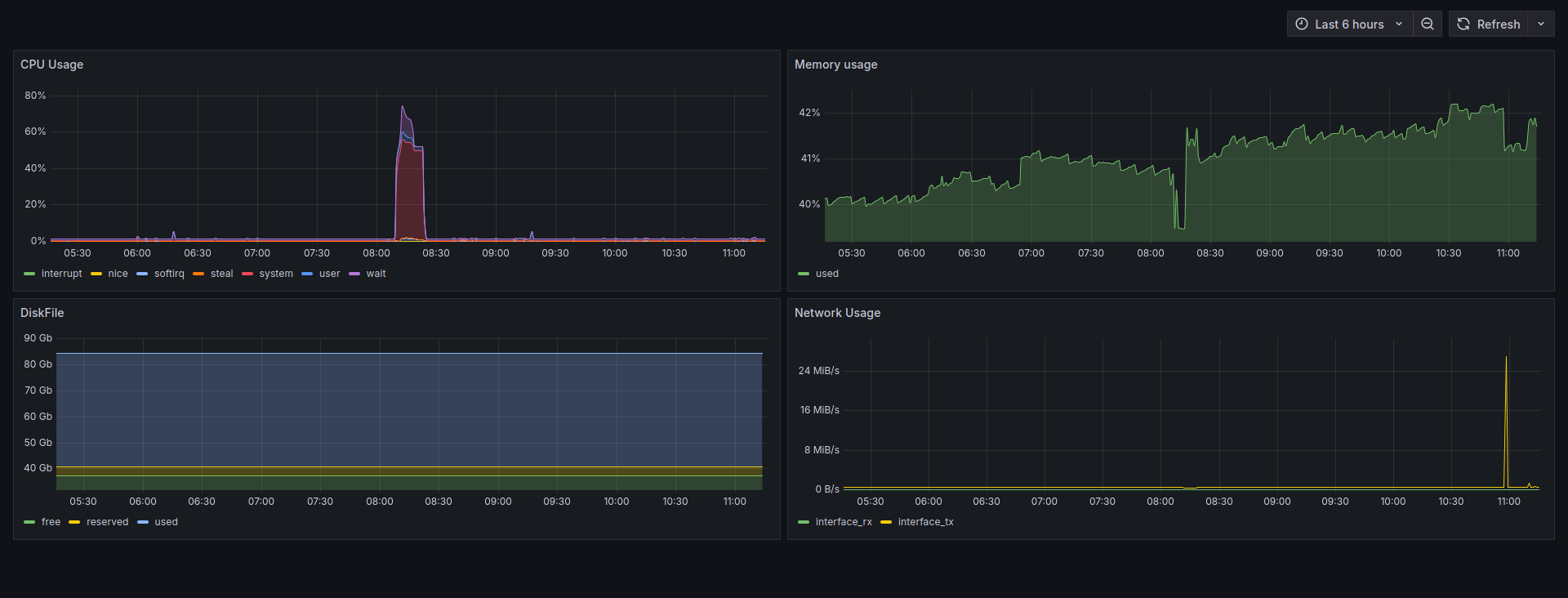
Task: Click the Memory used legend color indicator
Action: [804, 274]
